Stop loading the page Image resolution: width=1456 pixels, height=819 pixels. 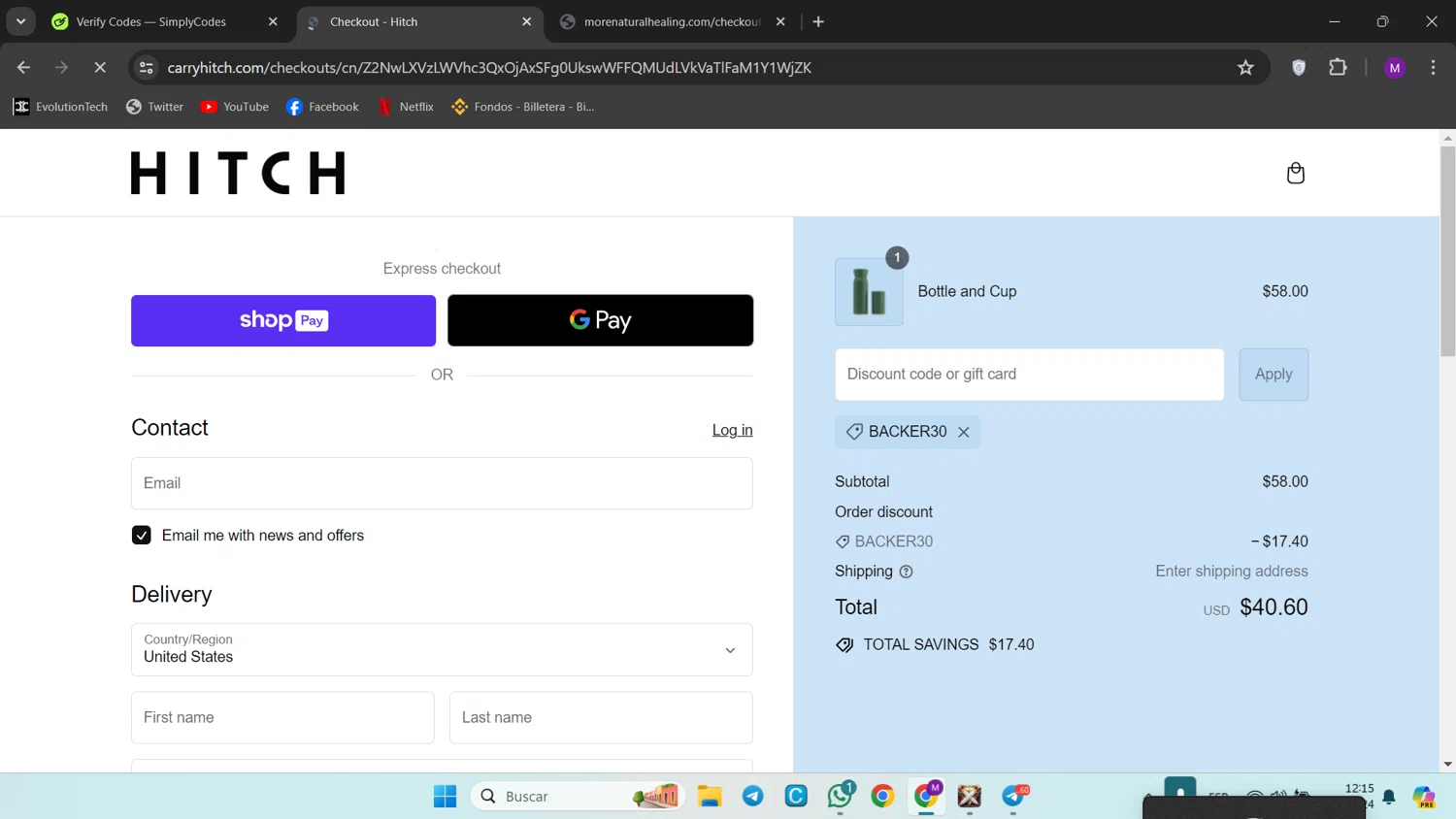pos(99,67)
